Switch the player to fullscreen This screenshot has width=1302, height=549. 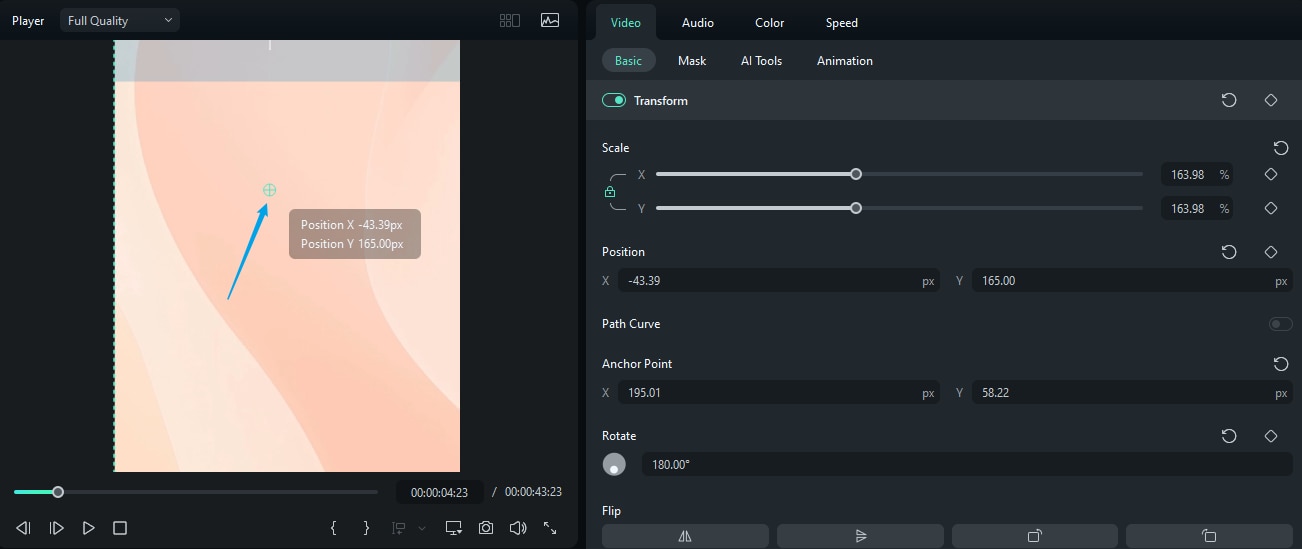pos(550,527)
